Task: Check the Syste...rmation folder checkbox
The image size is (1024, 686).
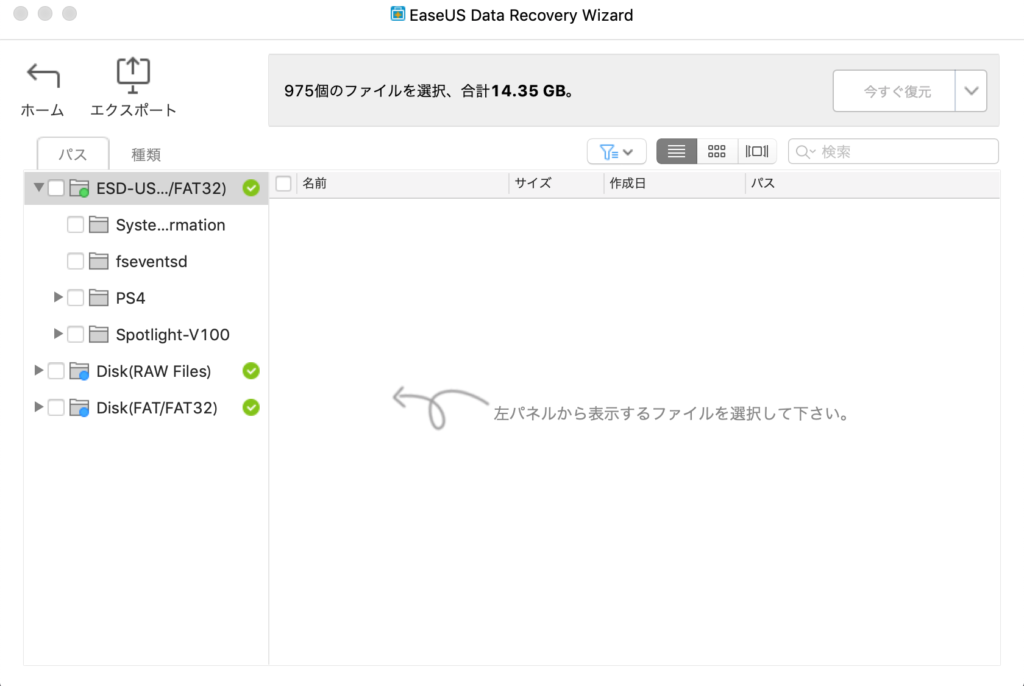Action: pyautogui.click(x=75, y=225)
